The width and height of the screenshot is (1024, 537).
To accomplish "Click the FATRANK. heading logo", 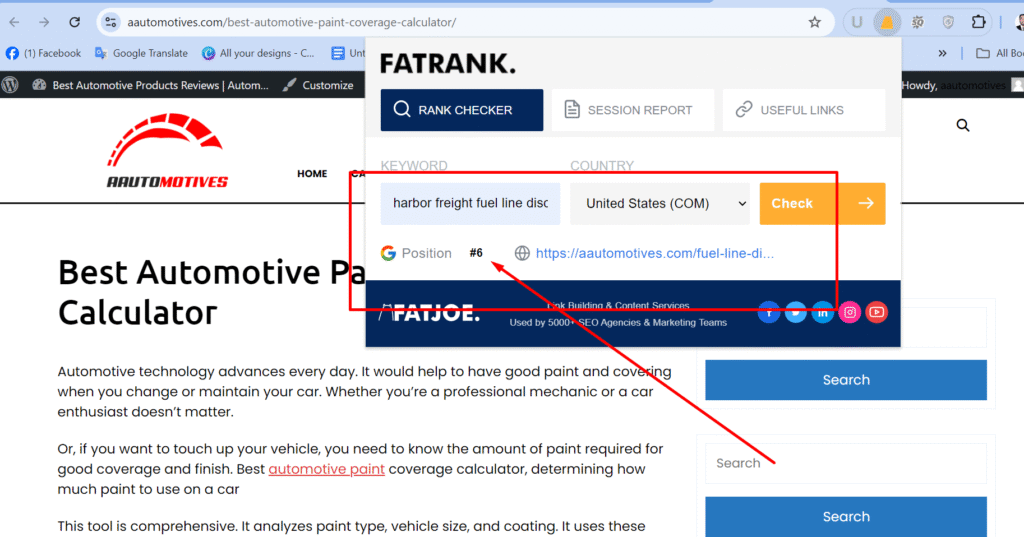I will click(448, 63).
